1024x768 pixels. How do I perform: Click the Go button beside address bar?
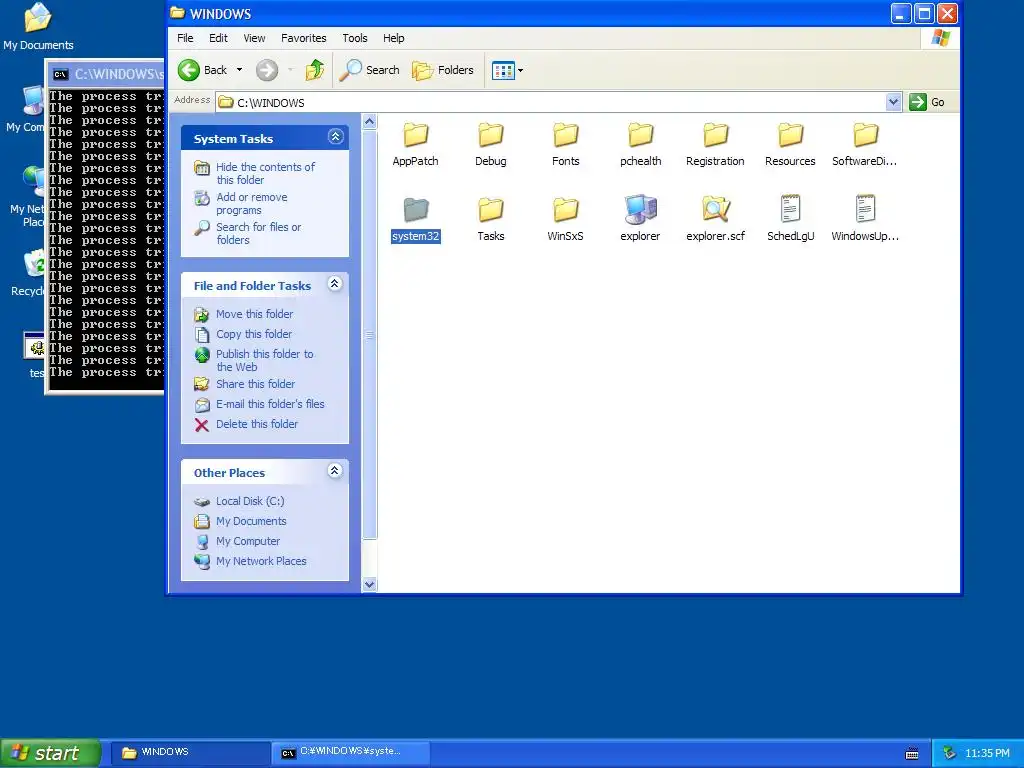[927, 102]
